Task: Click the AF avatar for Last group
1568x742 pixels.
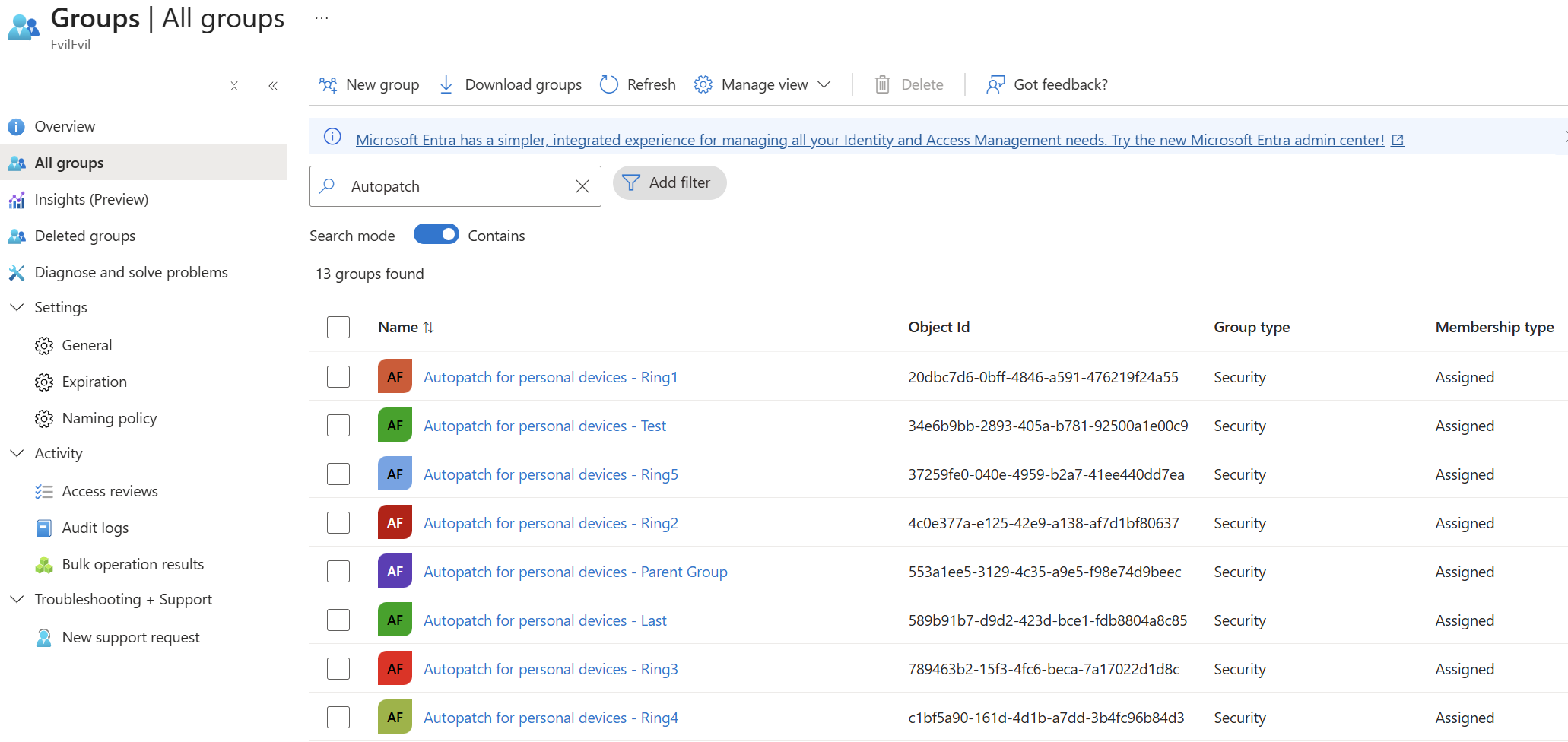Action: (x=395, y=620)
